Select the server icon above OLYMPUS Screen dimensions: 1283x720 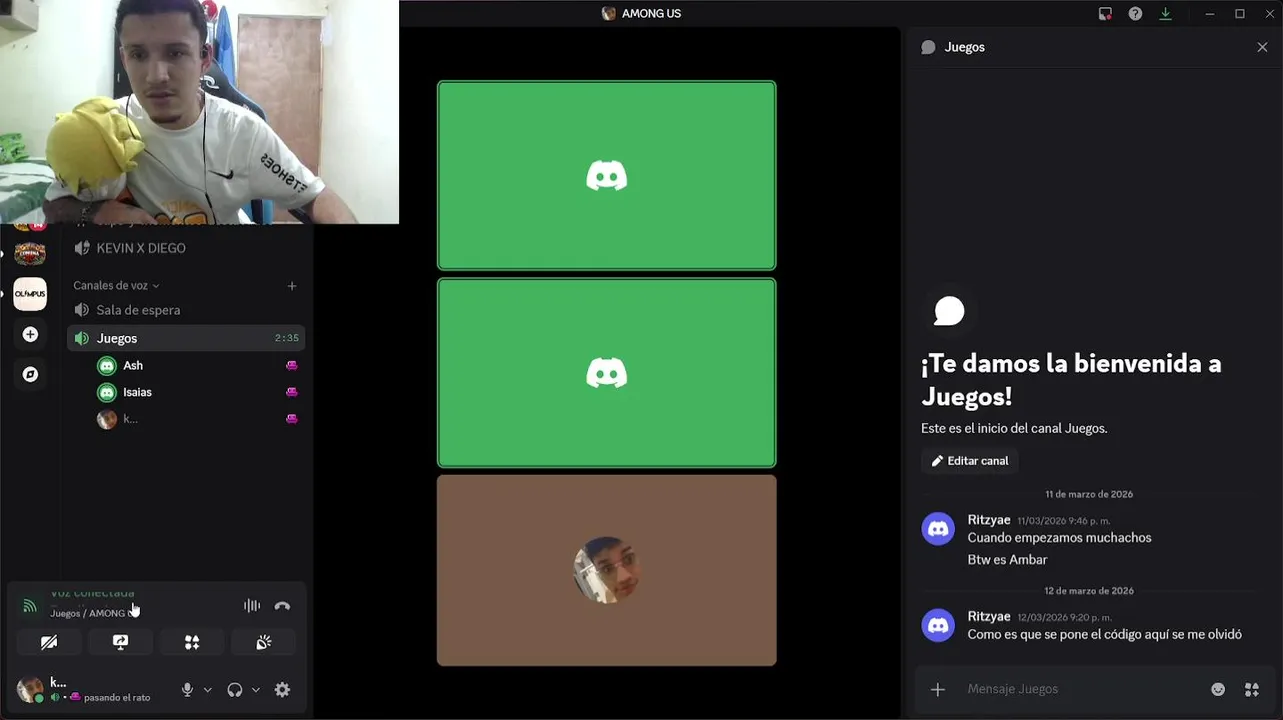[30, 253]
